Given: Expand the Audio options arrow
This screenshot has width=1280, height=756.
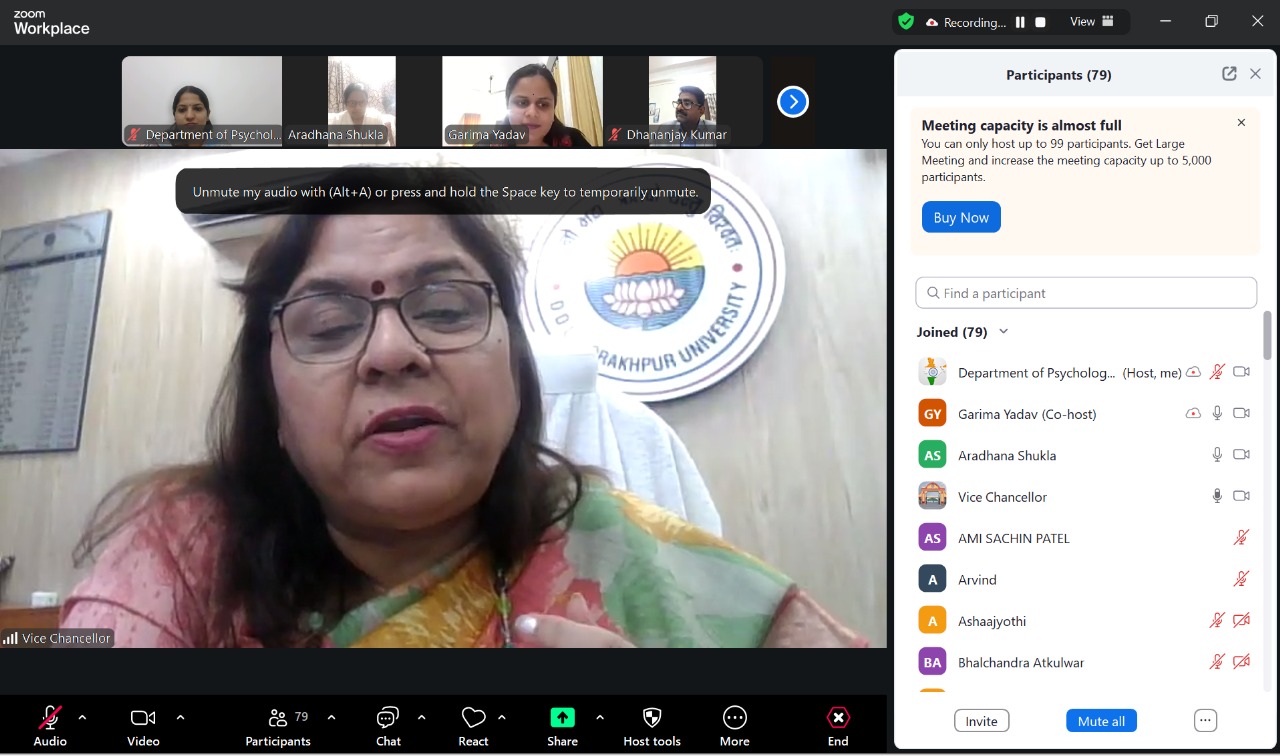Looking at the screenshot, I should click(x=82, y=717).
